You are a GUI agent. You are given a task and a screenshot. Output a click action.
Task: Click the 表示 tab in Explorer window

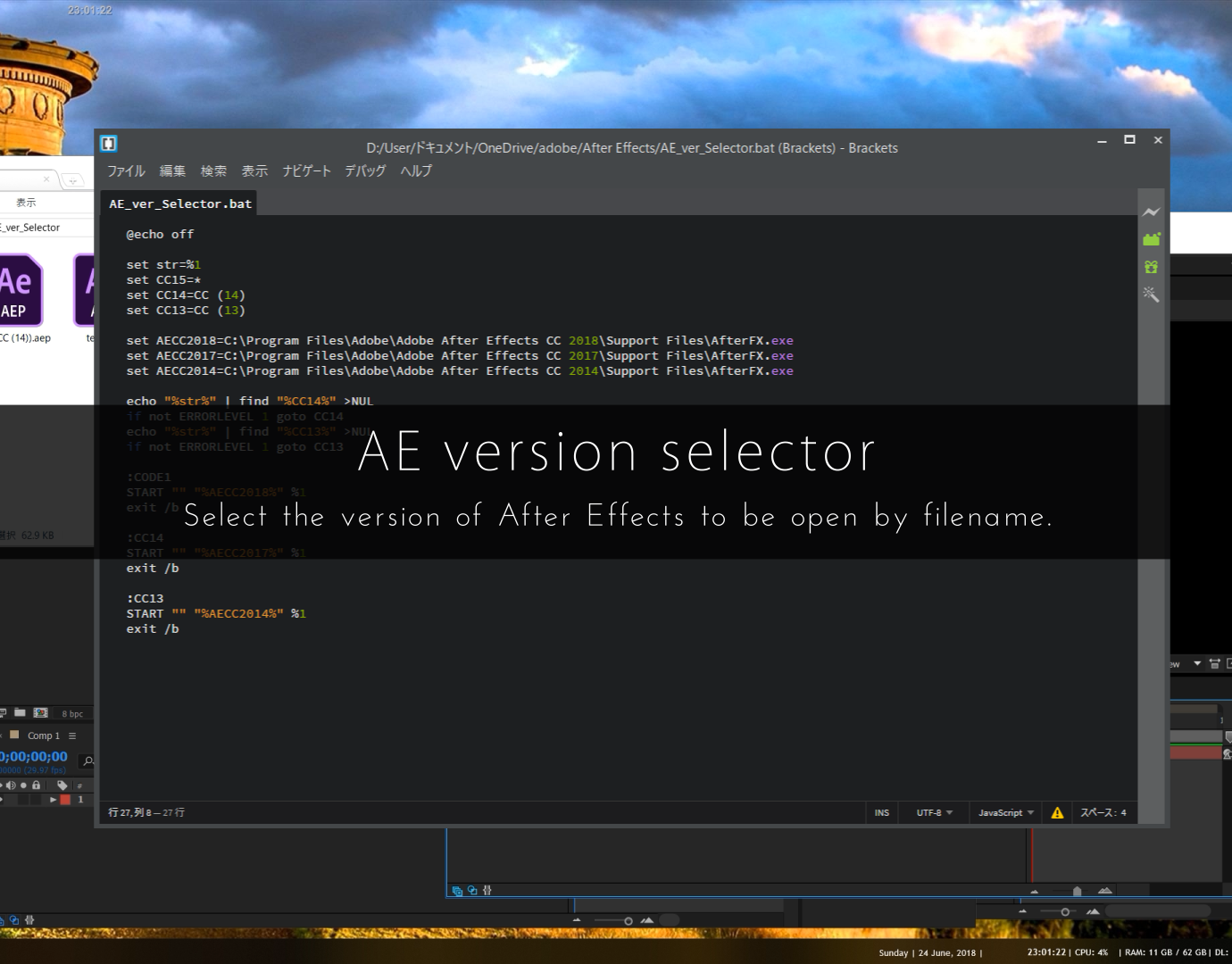[x=26, y=203]
